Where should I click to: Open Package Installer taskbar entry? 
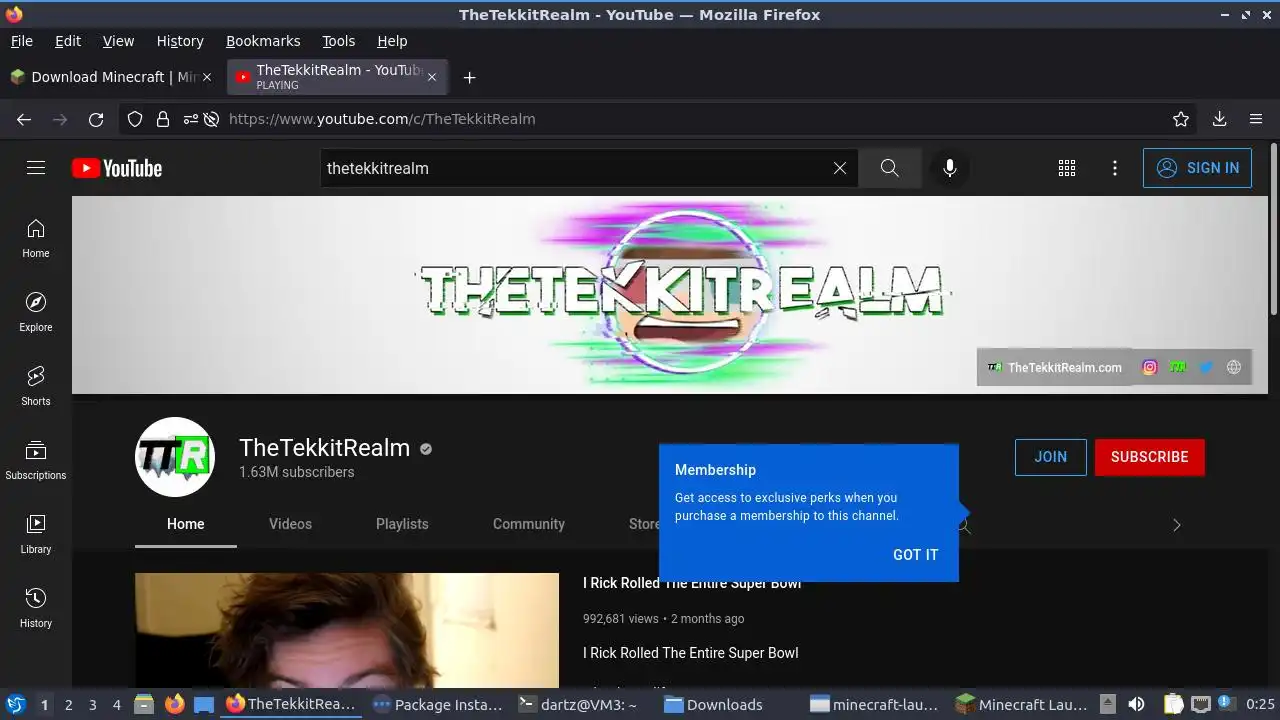pos(438,705)
